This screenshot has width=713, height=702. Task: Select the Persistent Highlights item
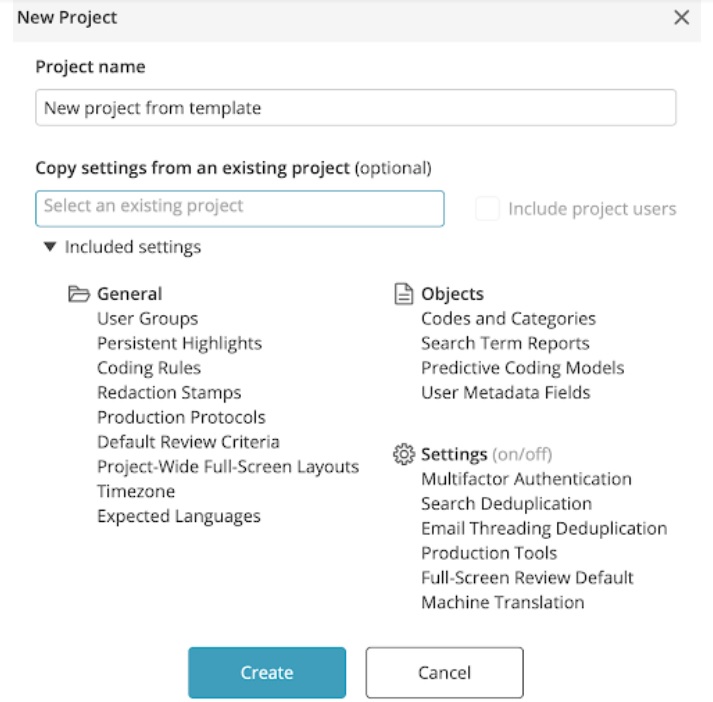point(179,344)
